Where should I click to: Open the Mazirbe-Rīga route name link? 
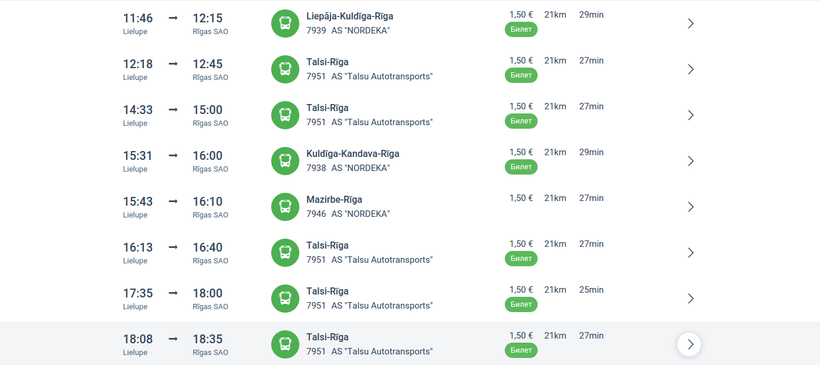click(334, 200)
